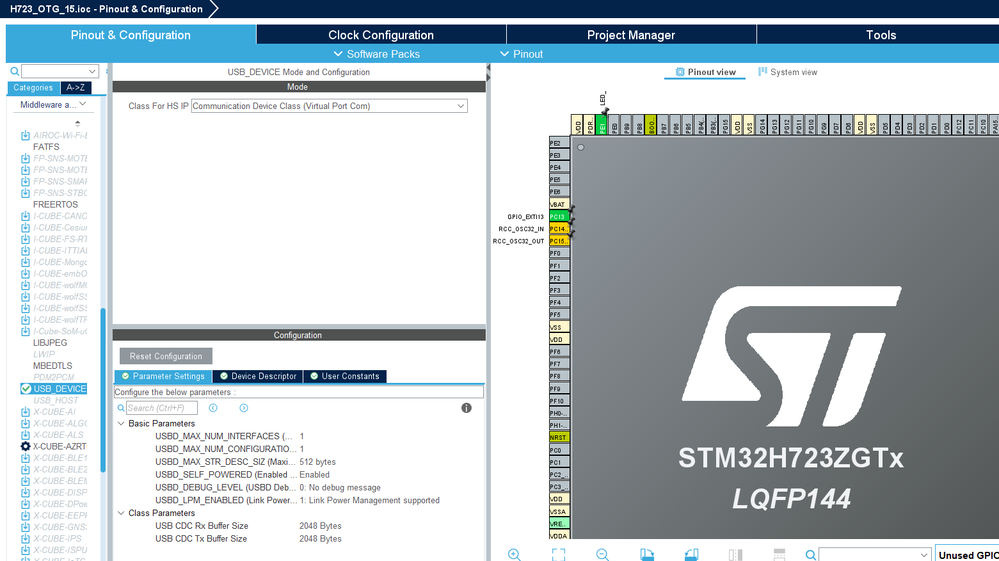Select FREERTOS middleware

55,204
